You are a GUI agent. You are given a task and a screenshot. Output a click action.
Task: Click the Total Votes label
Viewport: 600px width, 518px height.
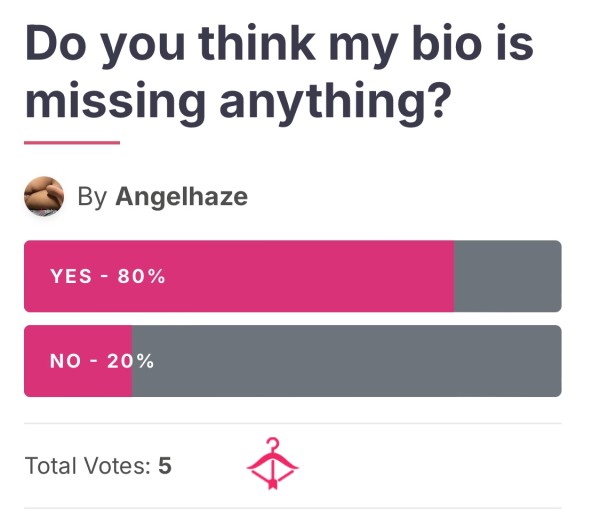pyautogui.click(x=88, y=466)
